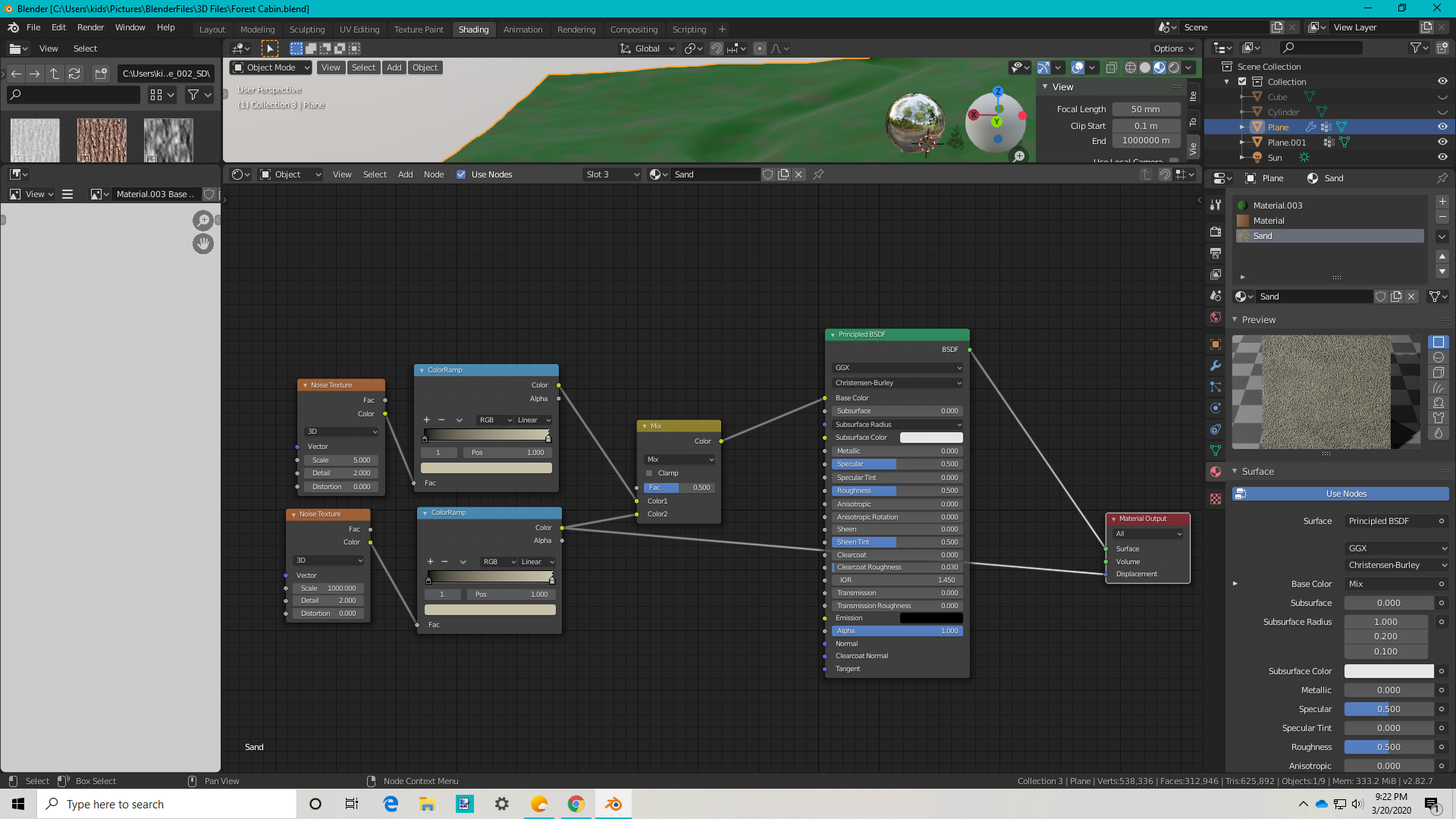
Task: Click the Subsurface Color swatch on Principled BSDF
Action: pyautogui.click(x=931, y=438)
